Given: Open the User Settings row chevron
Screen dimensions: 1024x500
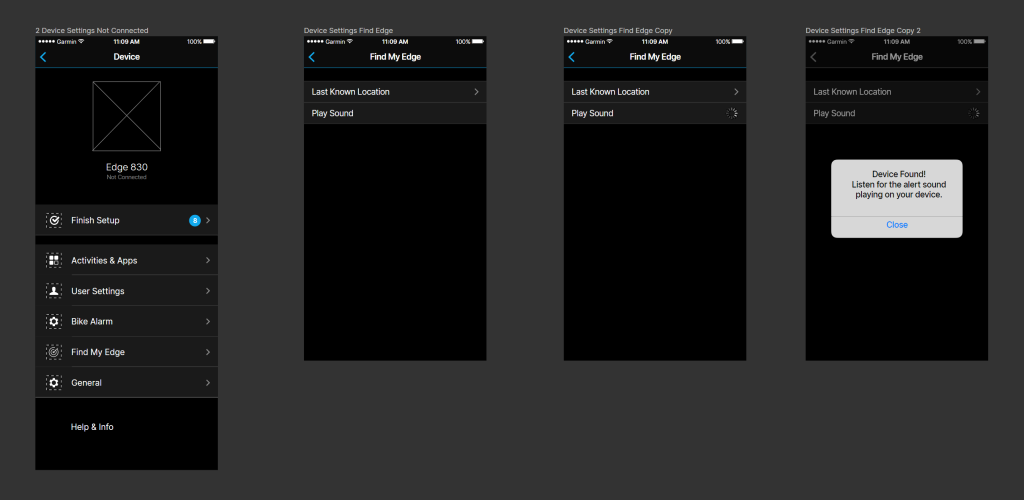Looking at the screenshot, I should tap(208, 291).
